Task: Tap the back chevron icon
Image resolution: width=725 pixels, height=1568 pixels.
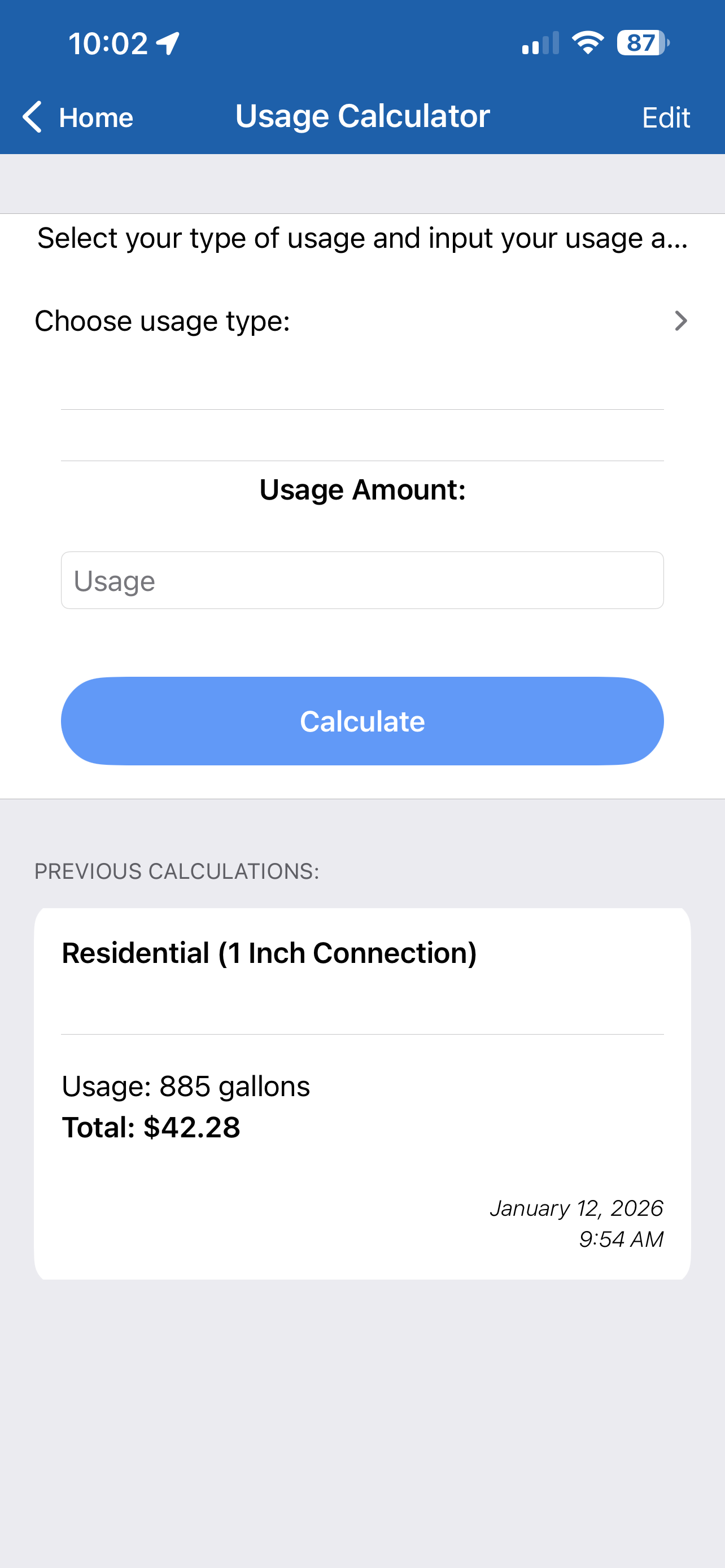Action: point(32,116)
